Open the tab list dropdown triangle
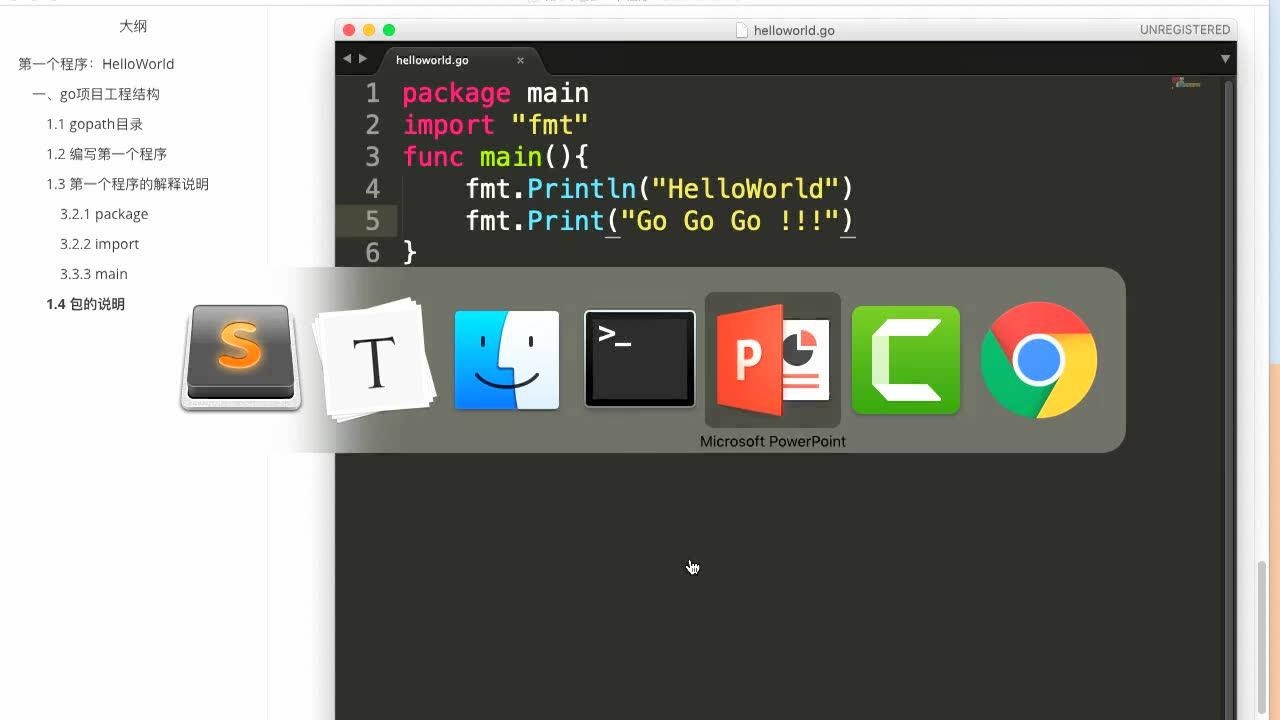 [1225, 59]
